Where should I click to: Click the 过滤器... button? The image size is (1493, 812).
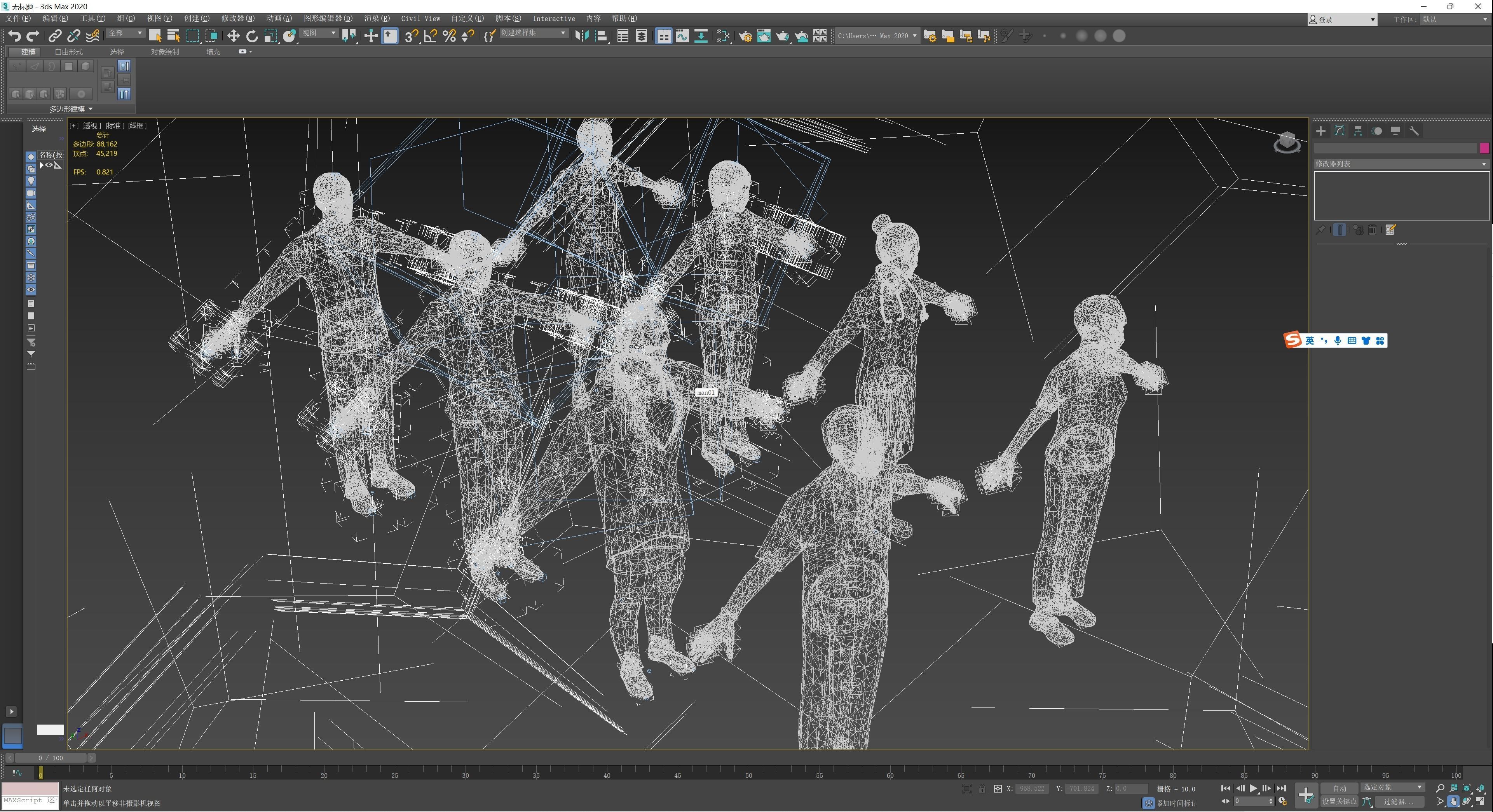click(1399, 802)
